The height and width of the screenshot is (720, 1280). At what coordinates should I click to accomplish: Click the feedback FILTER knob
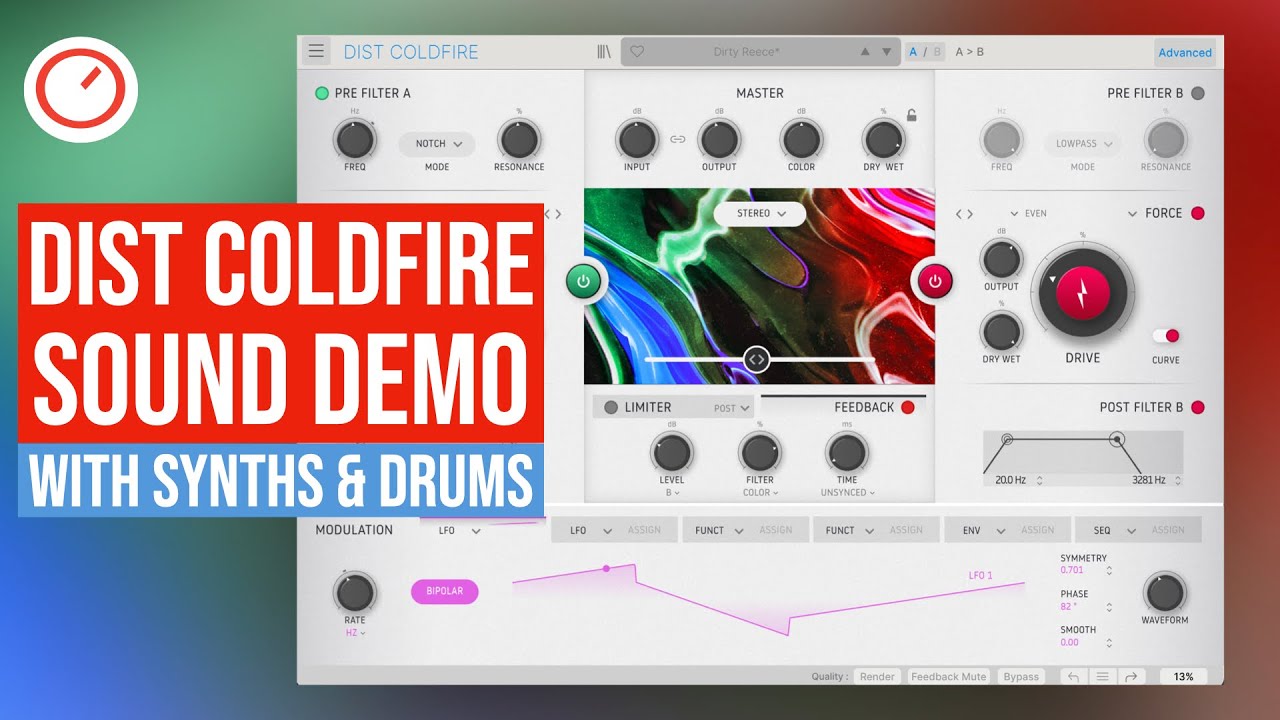click(759, 452)
